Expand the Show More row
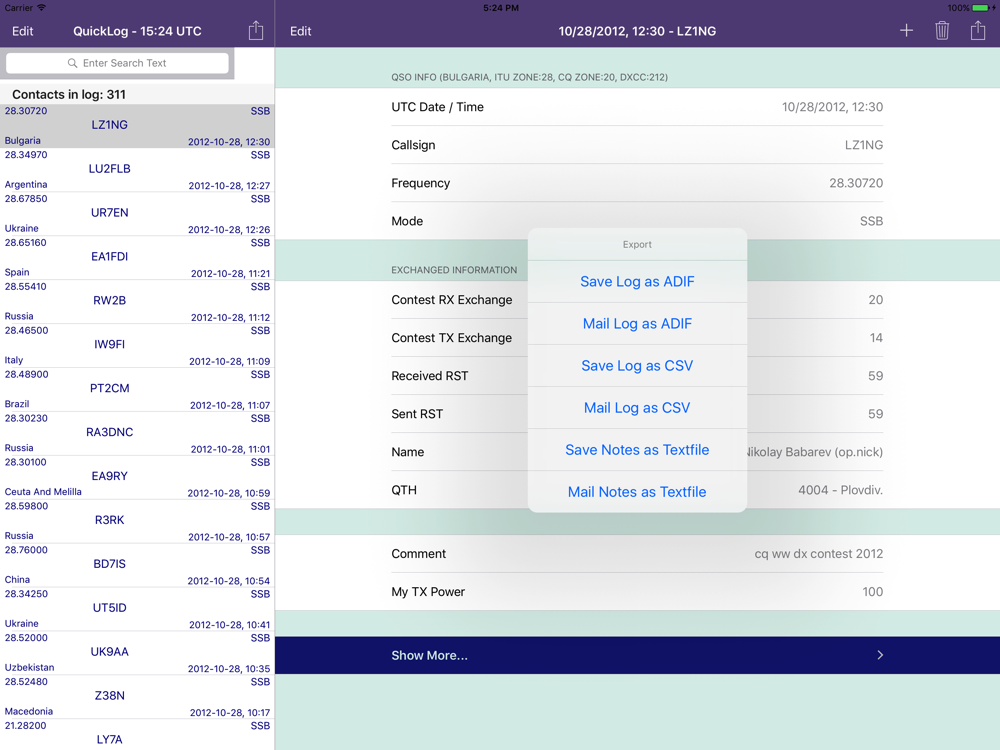The width and height of the screenshot is (1000, 750). [637, 655]
